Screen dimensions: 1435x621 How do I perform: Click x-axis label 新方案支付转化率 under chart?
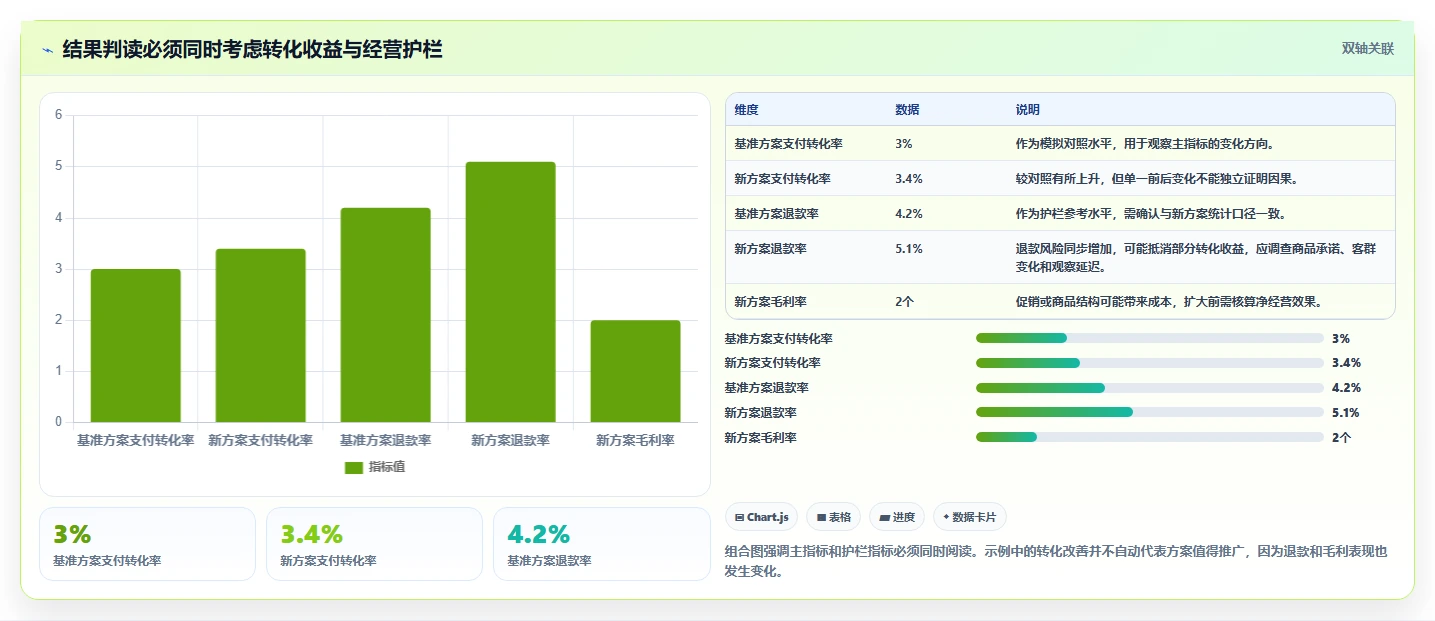tap(261, 440)
